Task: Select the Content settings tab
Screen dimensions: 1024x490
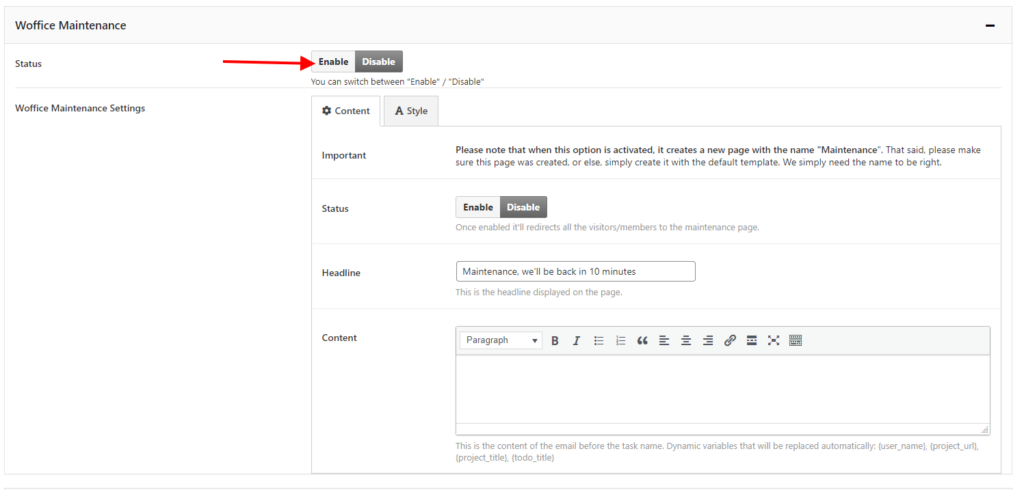Action: [x=346, y=111]
